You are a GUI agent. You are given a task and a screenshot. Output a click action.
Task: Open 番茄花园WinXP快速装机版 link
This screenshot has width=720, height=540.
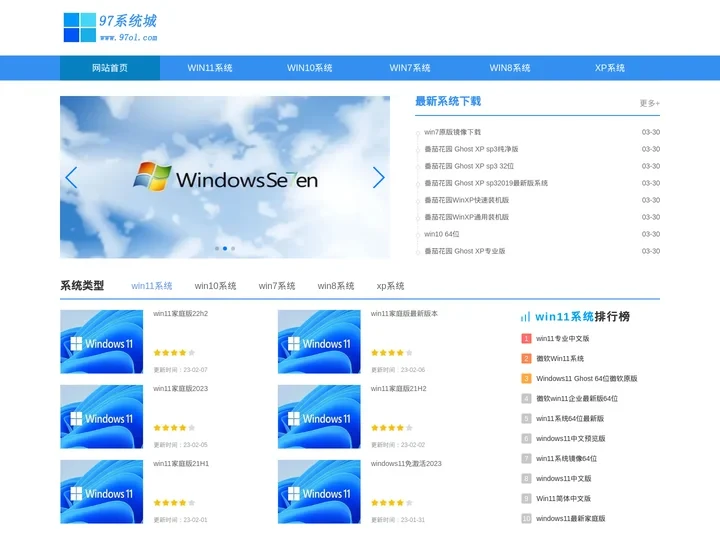click(467, 200)
